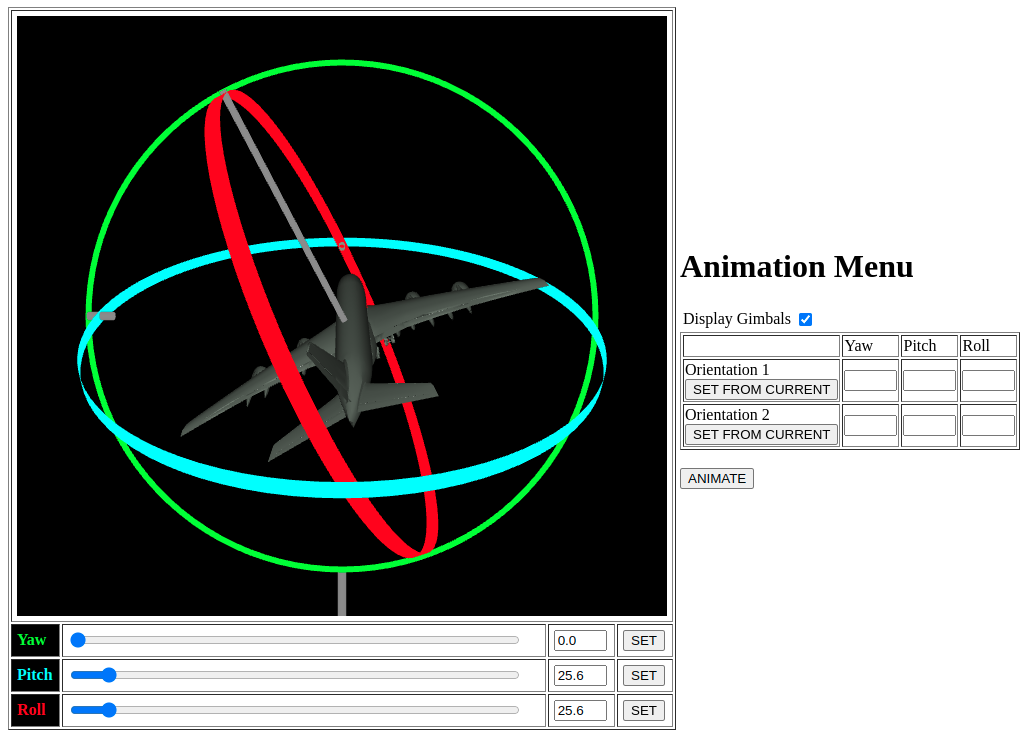1032x733 pixels.
Task: Click Orientation 2 Pitch input field
Action: pos(929,425)
